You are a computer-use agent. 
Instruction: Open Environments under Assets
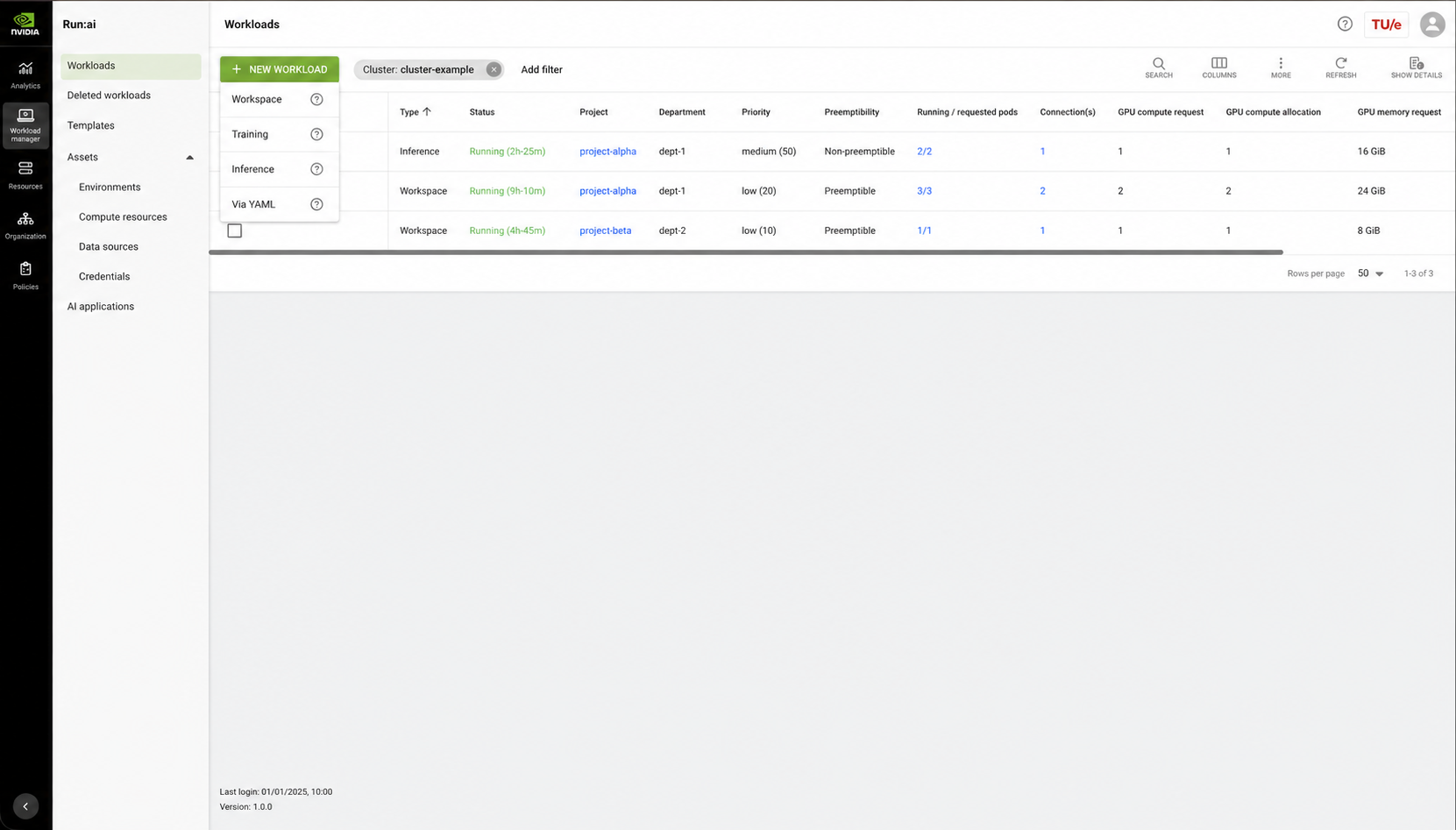click(x=110, y=187)
